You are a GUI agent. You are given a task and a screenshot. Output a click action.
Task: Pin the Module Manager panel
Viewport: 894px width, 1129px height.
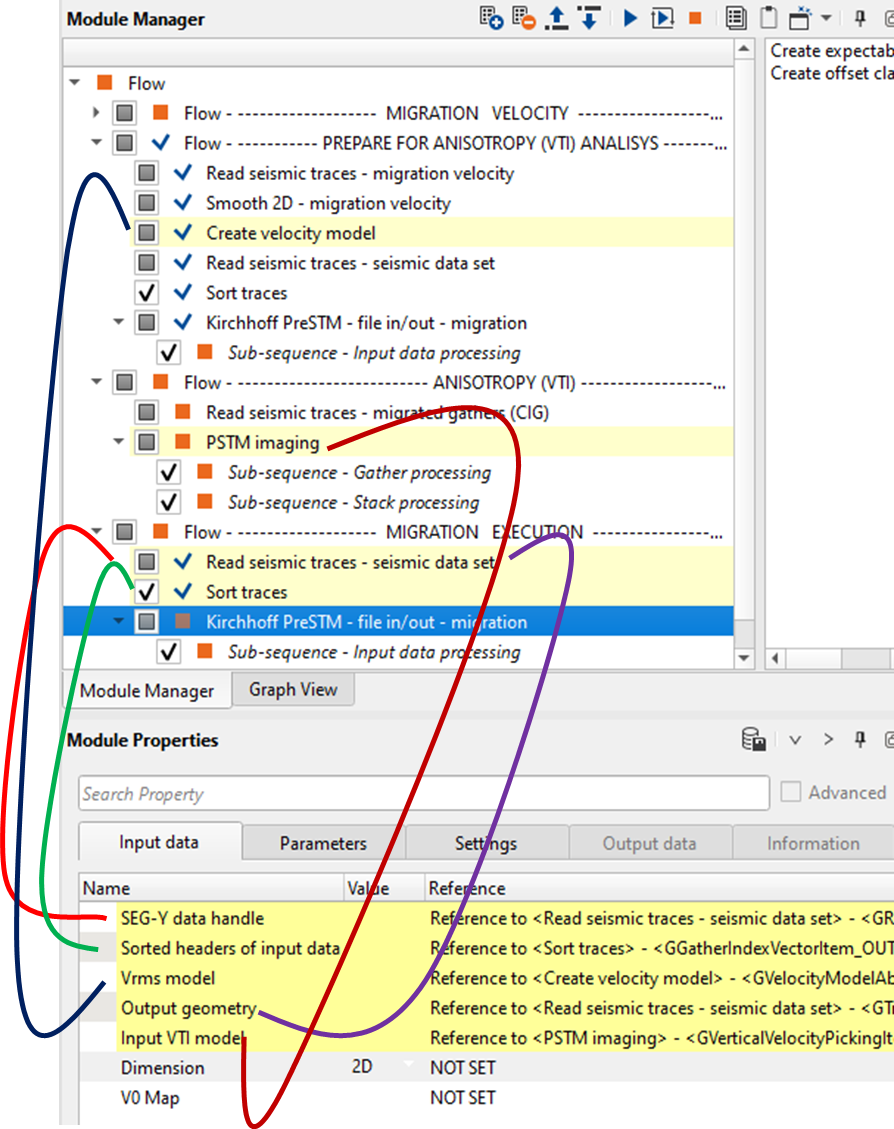point(860,18)
